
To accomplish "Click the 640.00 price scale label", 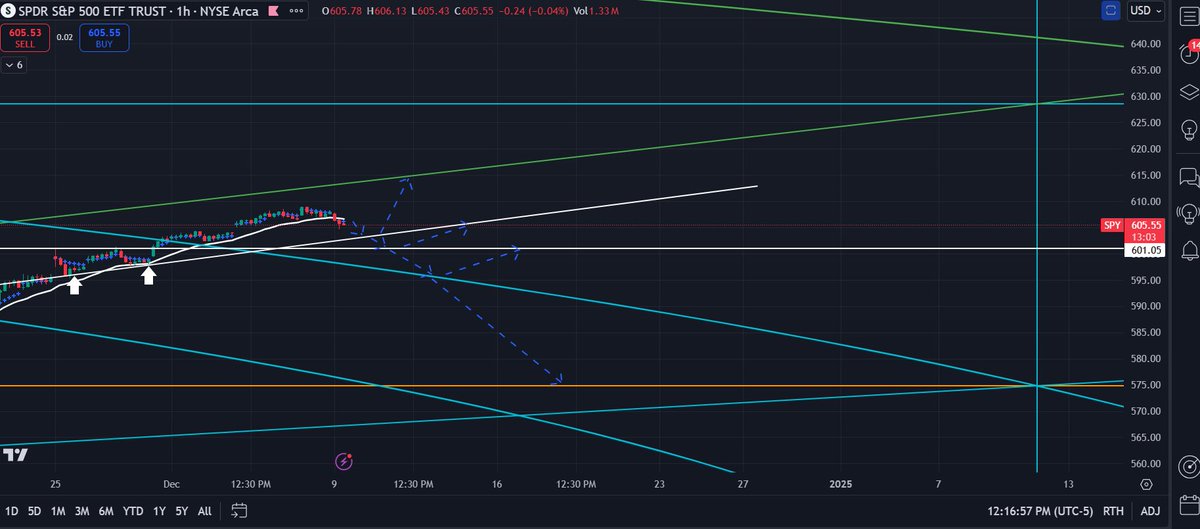I will click(x=1145, y=44).
